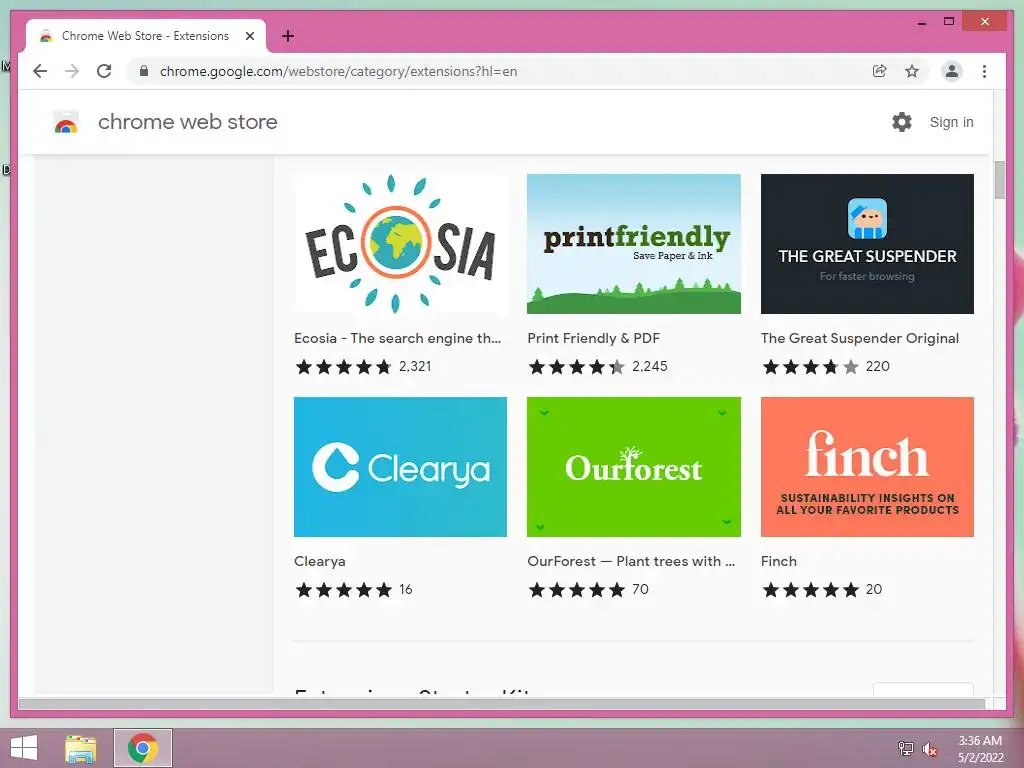1024x768 pixels.
Task: Share this page using the share icon
Action: [x=880, y=71]
